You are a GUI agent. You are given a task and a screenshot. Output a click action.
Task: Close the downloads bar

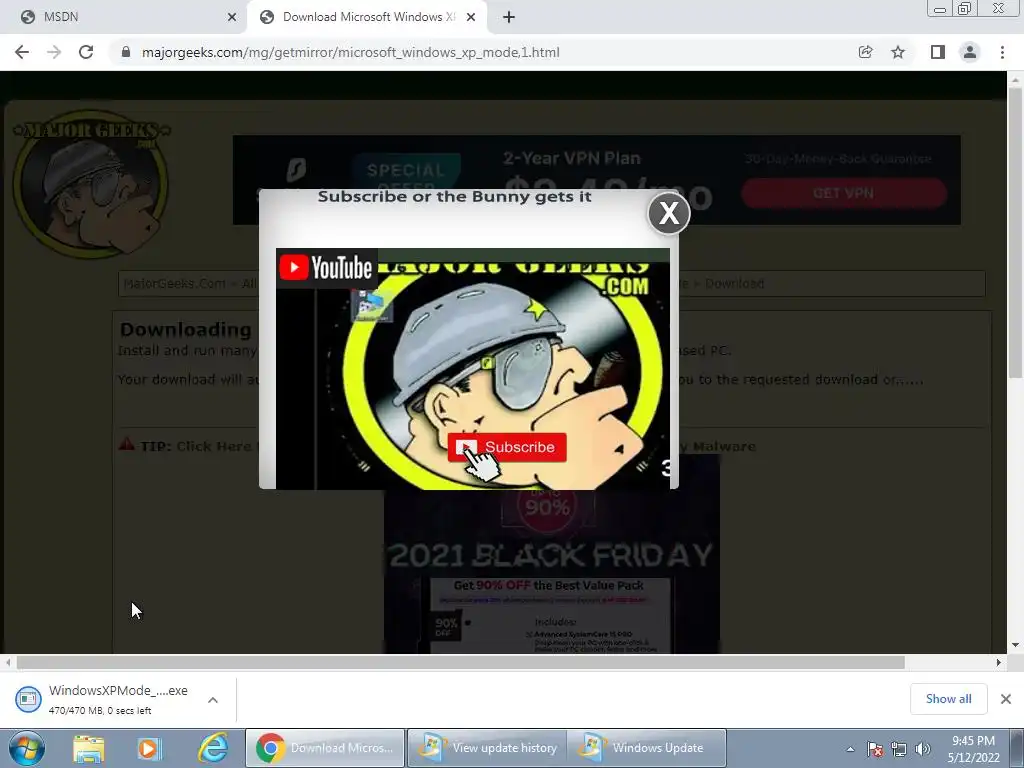click(x=1006, y=699)
